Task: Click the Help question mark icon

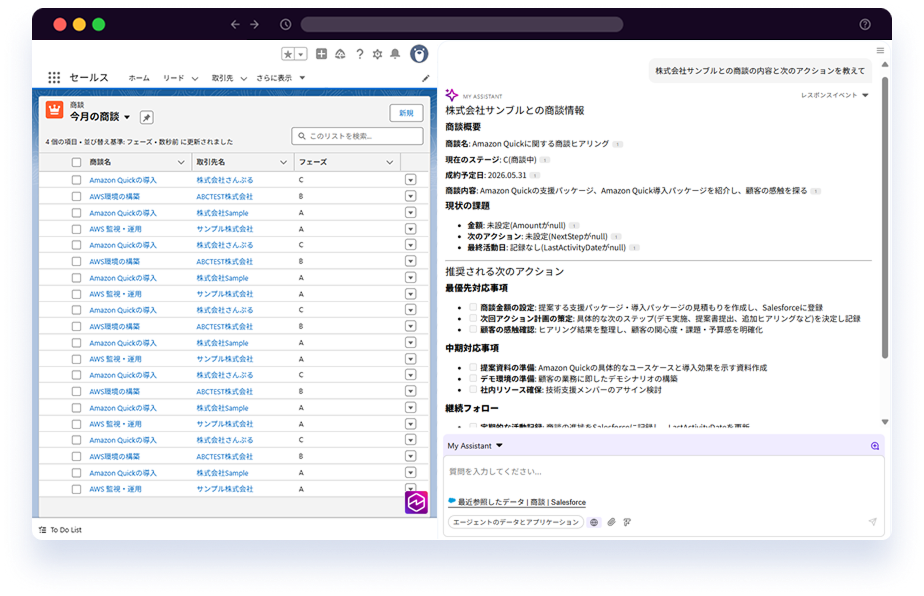Action: point(360,54)
